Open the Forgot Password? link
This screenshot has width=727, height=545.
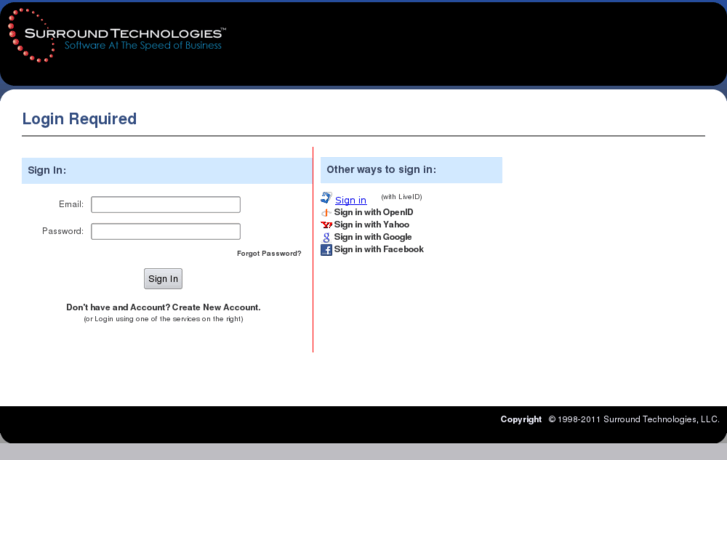coord(269,253)
